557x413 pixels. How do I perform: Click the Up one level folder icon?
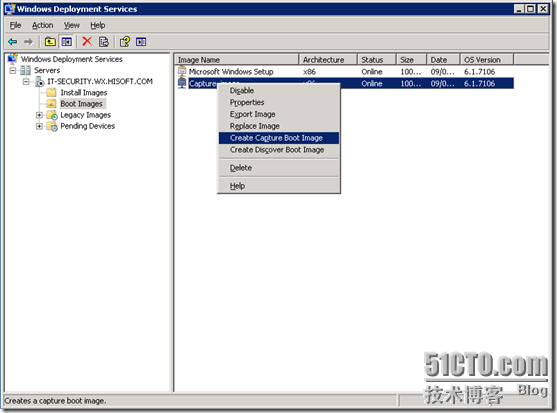point(50,42)
